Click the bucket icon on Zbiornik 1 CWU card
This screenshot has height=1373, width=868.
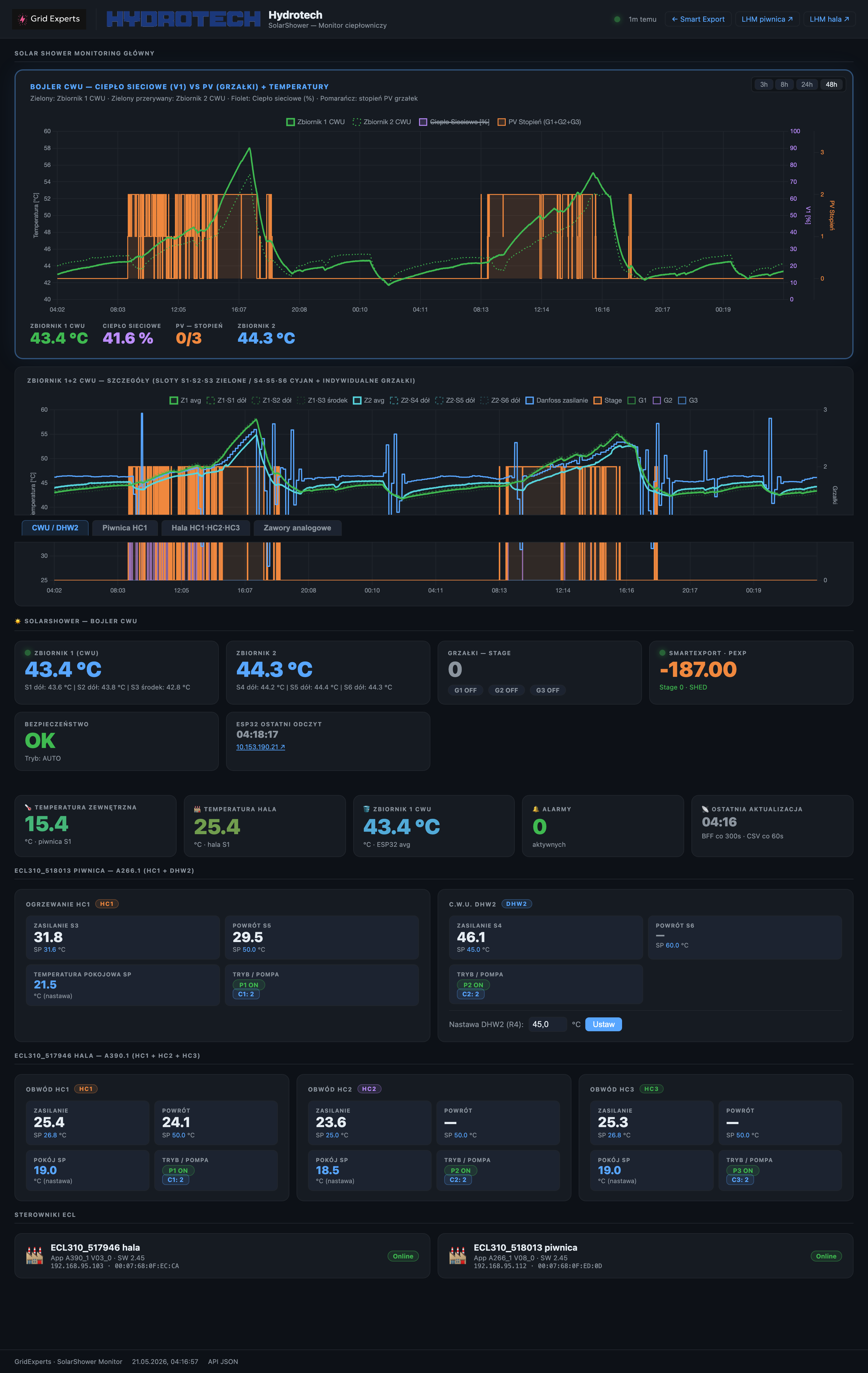[367, 809]
